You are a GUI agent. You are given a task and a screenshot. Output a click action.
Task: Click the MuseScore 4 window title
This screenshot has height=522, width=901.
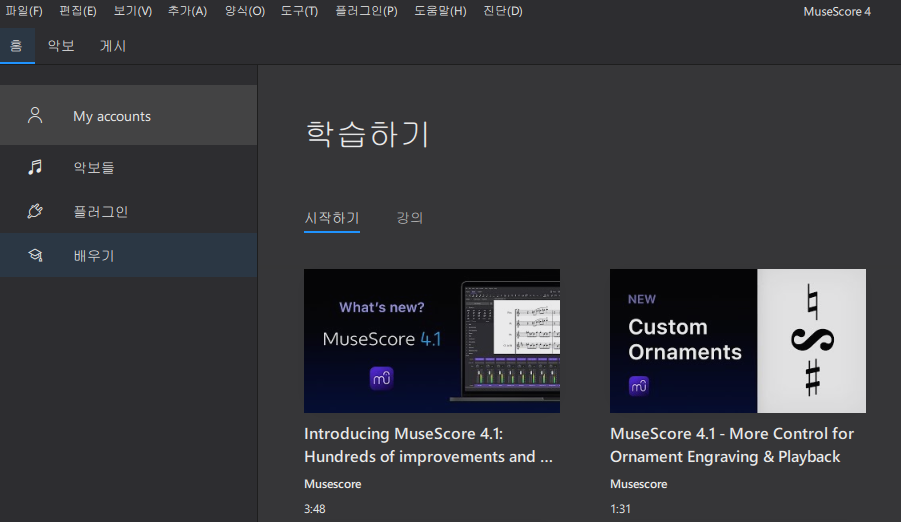click(837, 11)
